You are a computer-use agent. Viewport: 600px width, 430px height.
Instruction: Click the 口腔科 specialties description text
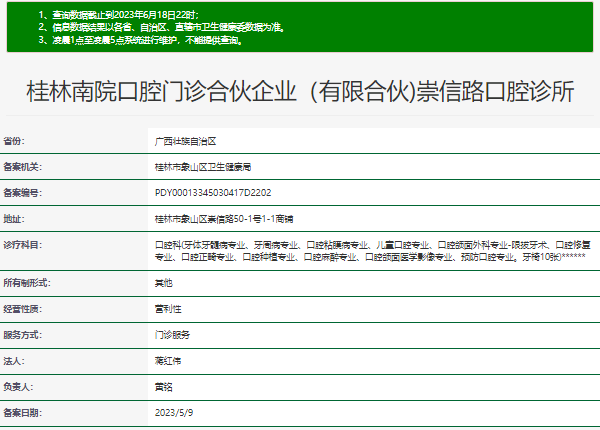(x=373, y=251)
